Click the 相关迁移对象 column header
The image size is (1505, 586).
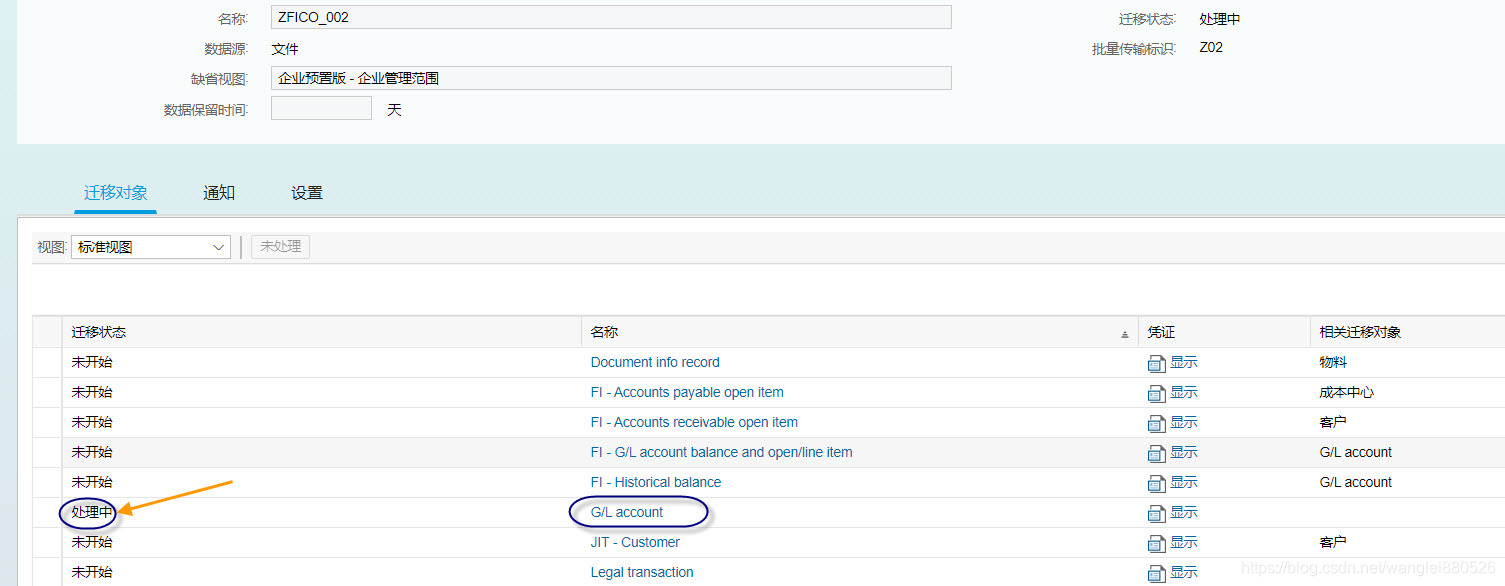coord(1407,332)
